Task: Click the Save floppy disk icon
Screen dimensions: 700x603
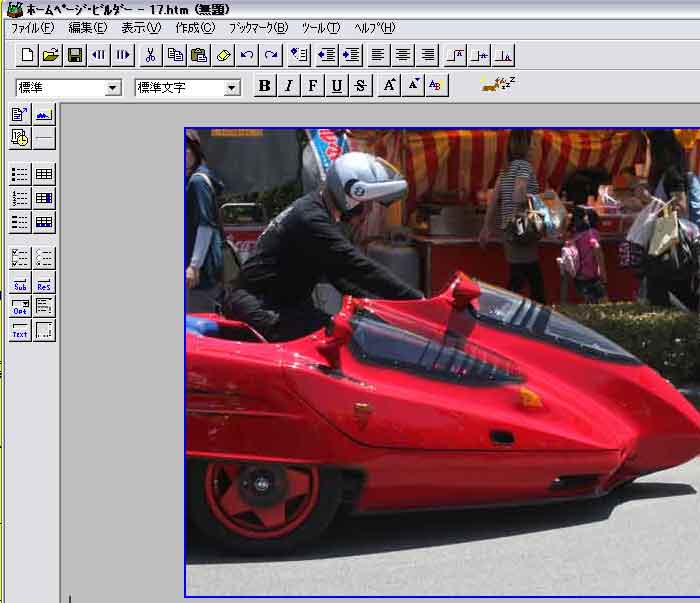Action: pyautogui.click(x=74, y=55)
